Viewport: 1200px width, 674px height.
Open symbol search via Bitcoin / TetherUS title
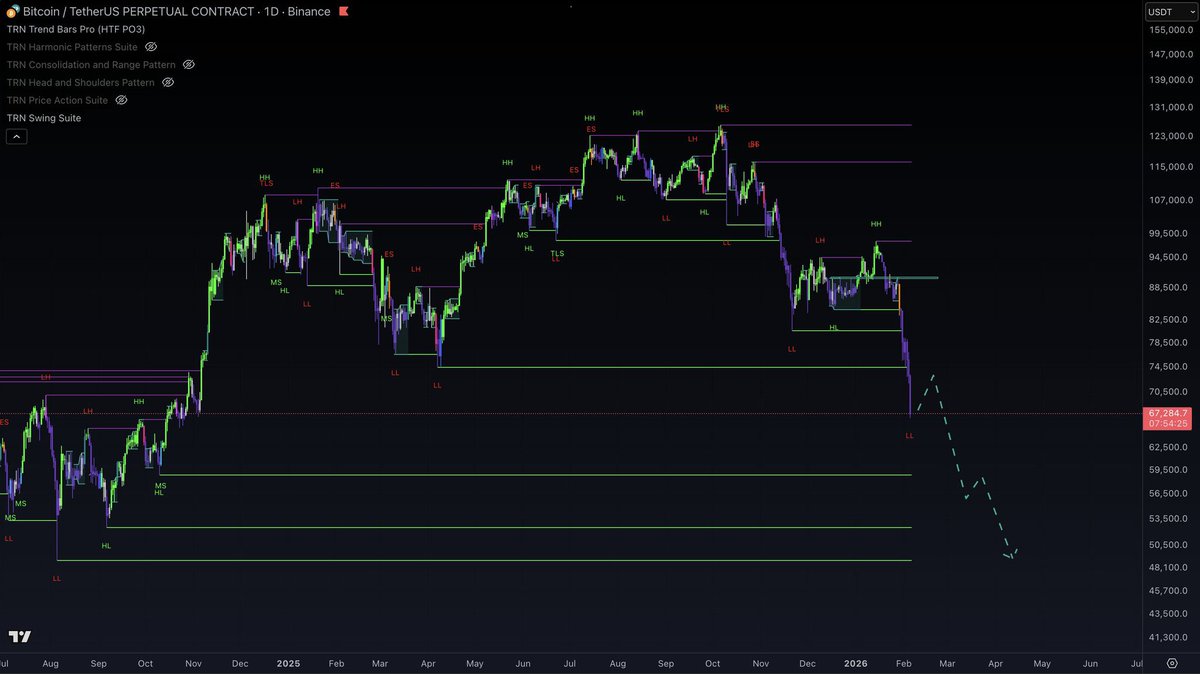click(x=140, y=12)
